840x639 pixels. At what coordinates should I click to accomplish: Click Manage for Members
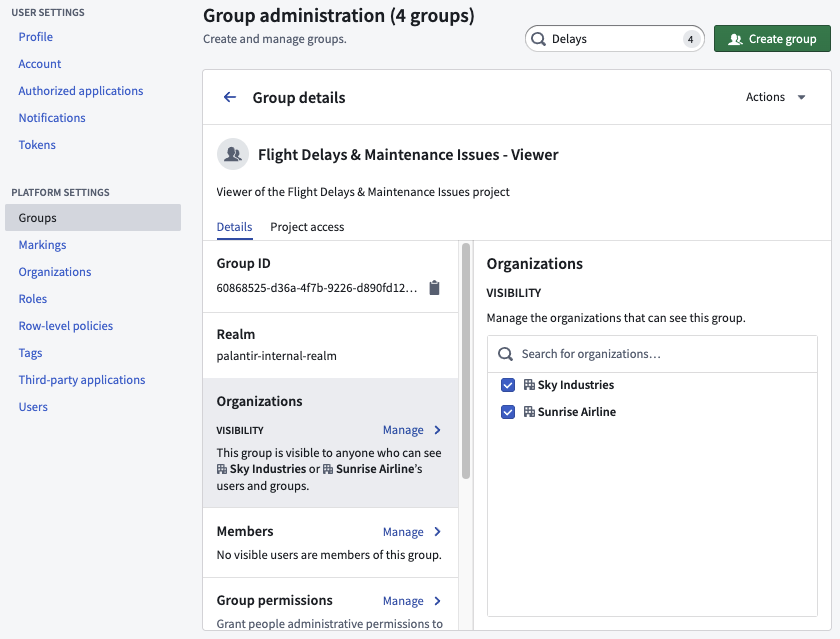403,531
